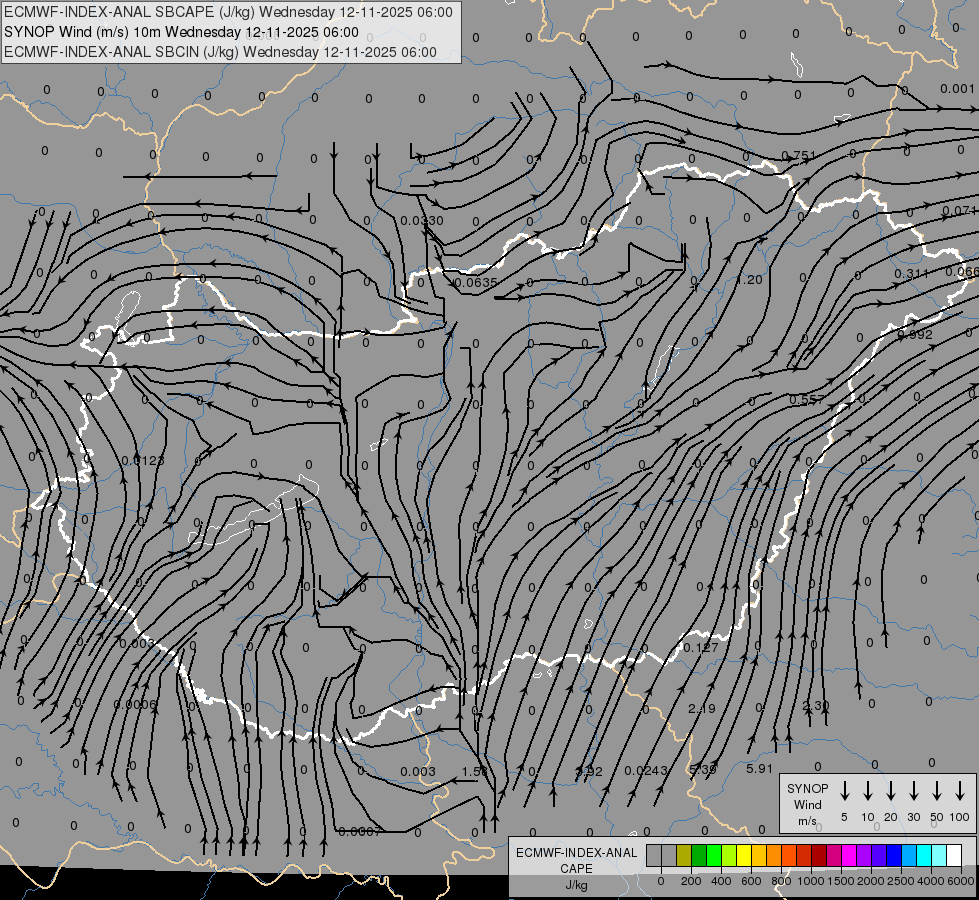
Task: Click the 2000 tick label in the CAPE legend
Action: [x=871, y=881]
